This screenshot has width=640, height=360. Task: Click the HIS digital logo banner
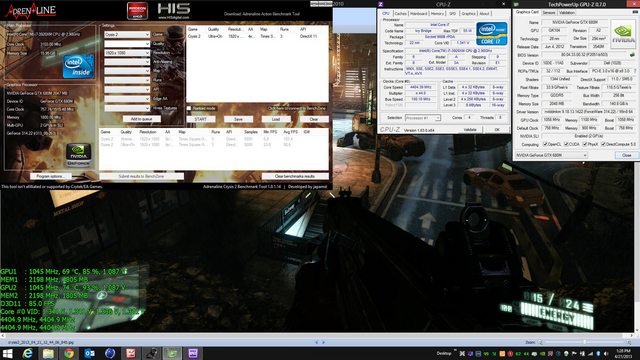[x=173, y=11]
